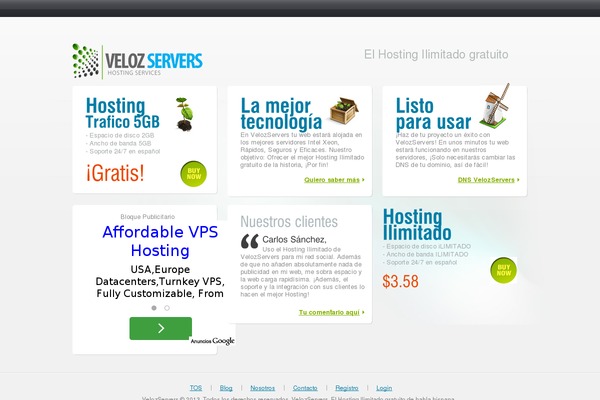The height and width of the screenshot is (400, 600).
Task: Click the 'La mejor tecnología' heading
Action: 281,114
